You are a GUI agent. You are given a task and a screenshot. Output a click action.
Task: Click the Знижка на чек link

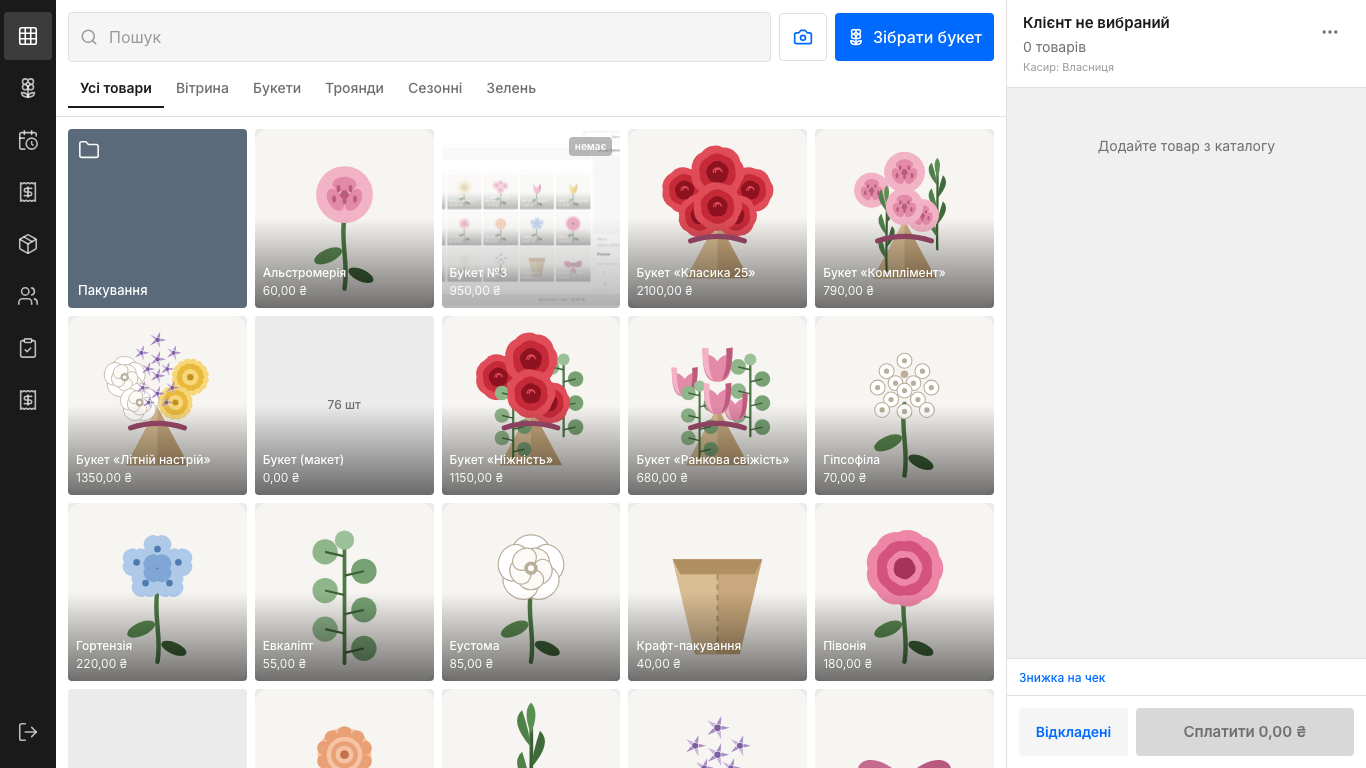pos(1062,678)
